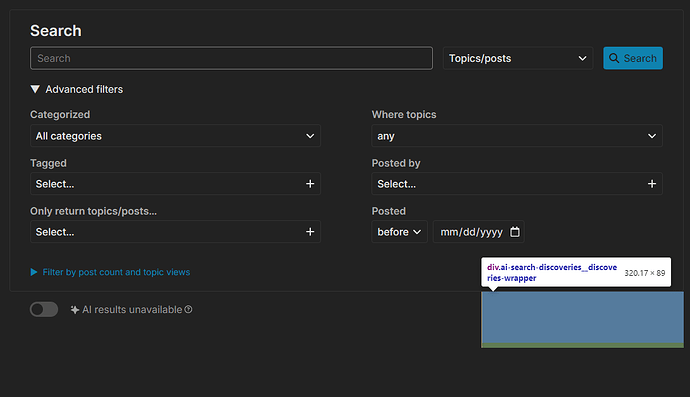Open the Posted by user selector
Image resolution: width=690 pixels, height=397 pixels.
(x=517, y=184)
